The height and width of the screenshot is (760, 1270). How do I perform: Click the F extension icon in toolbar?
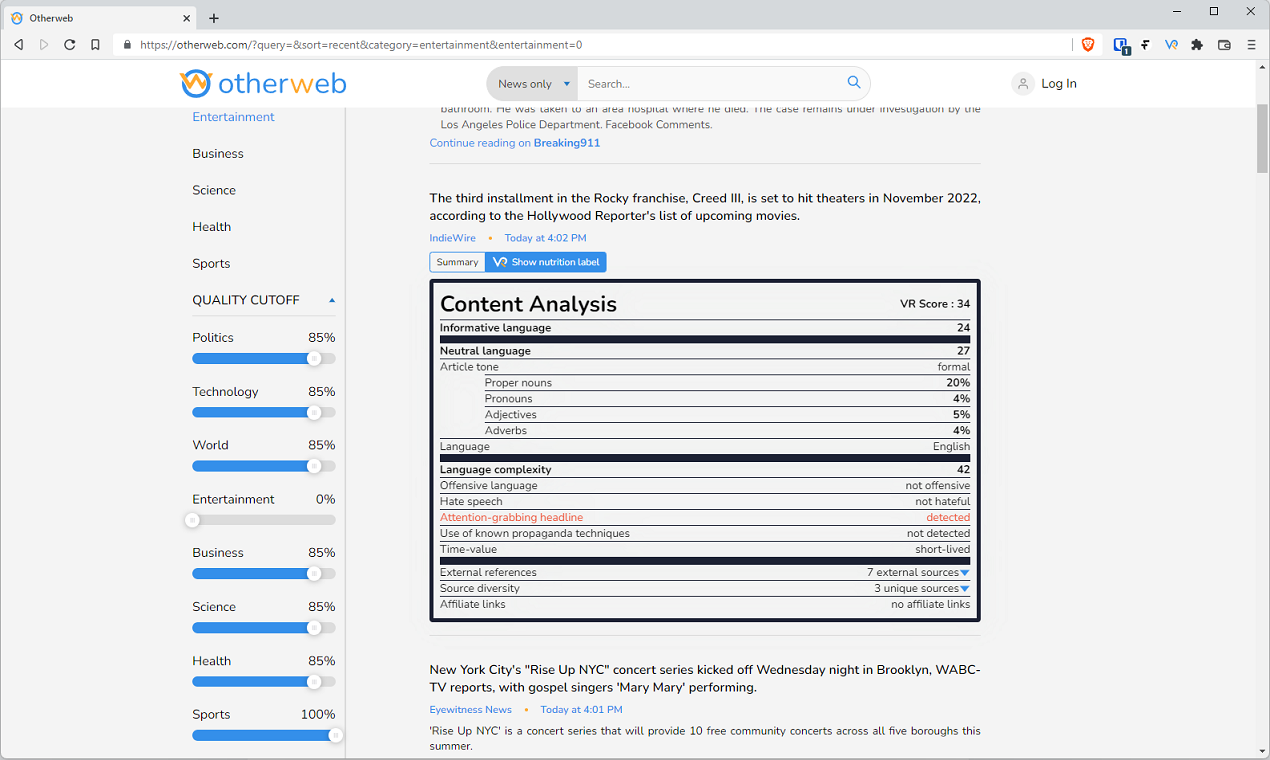(1145, 45)
